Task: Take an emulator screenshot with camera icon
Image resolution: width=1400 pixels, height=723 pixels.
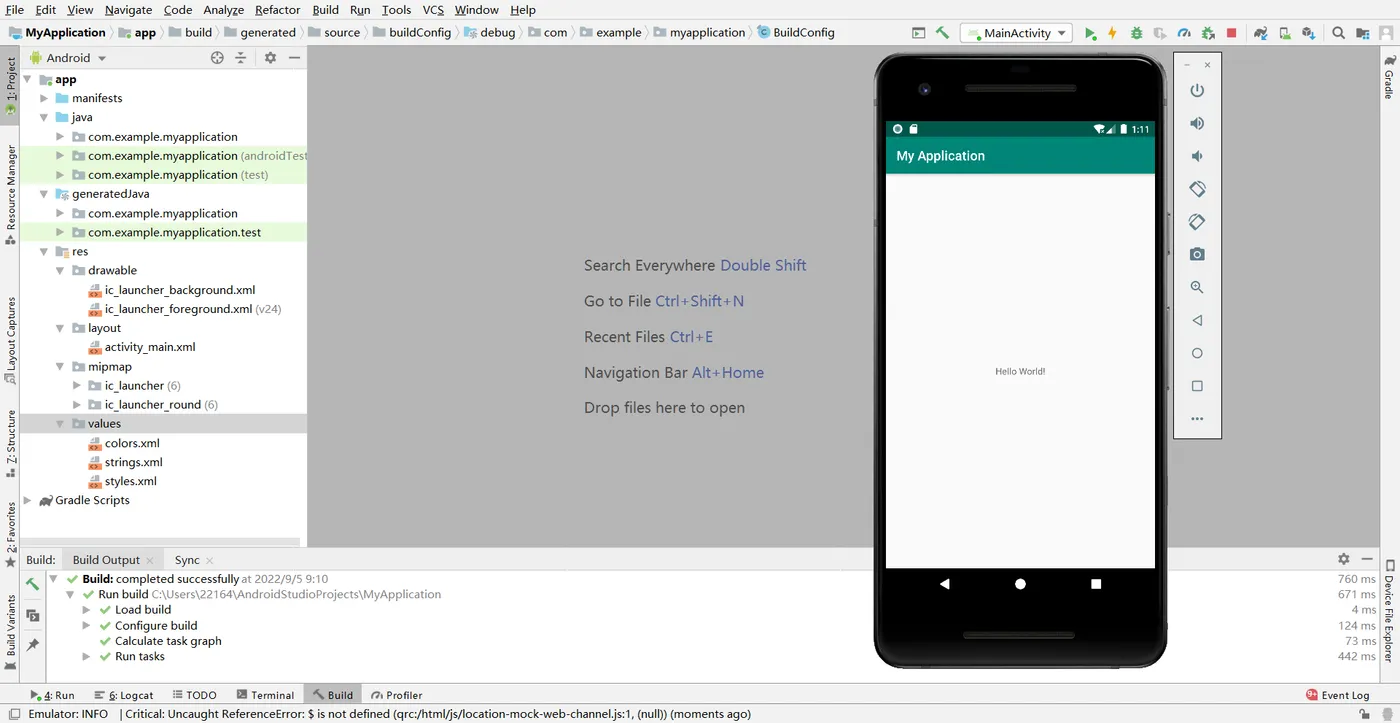Action: click(1197, 255)
